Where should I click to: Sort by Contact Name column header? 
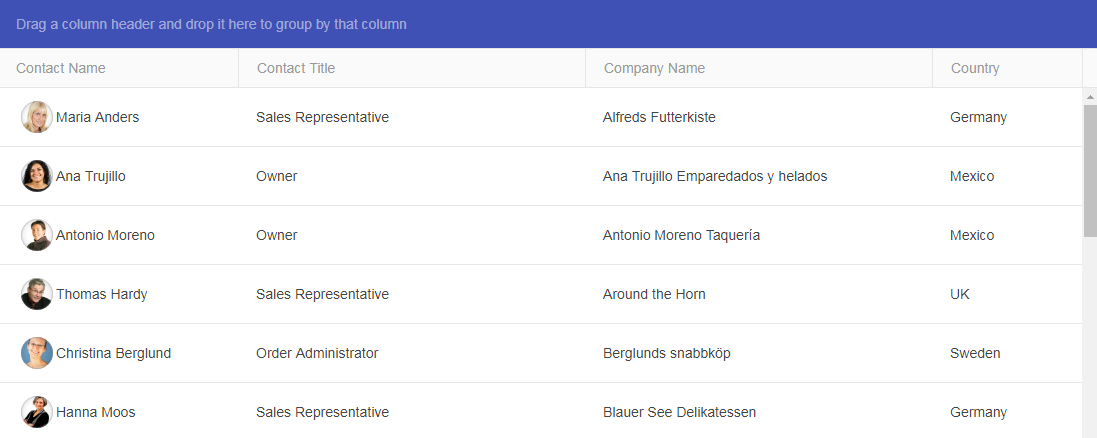(61, 68)
